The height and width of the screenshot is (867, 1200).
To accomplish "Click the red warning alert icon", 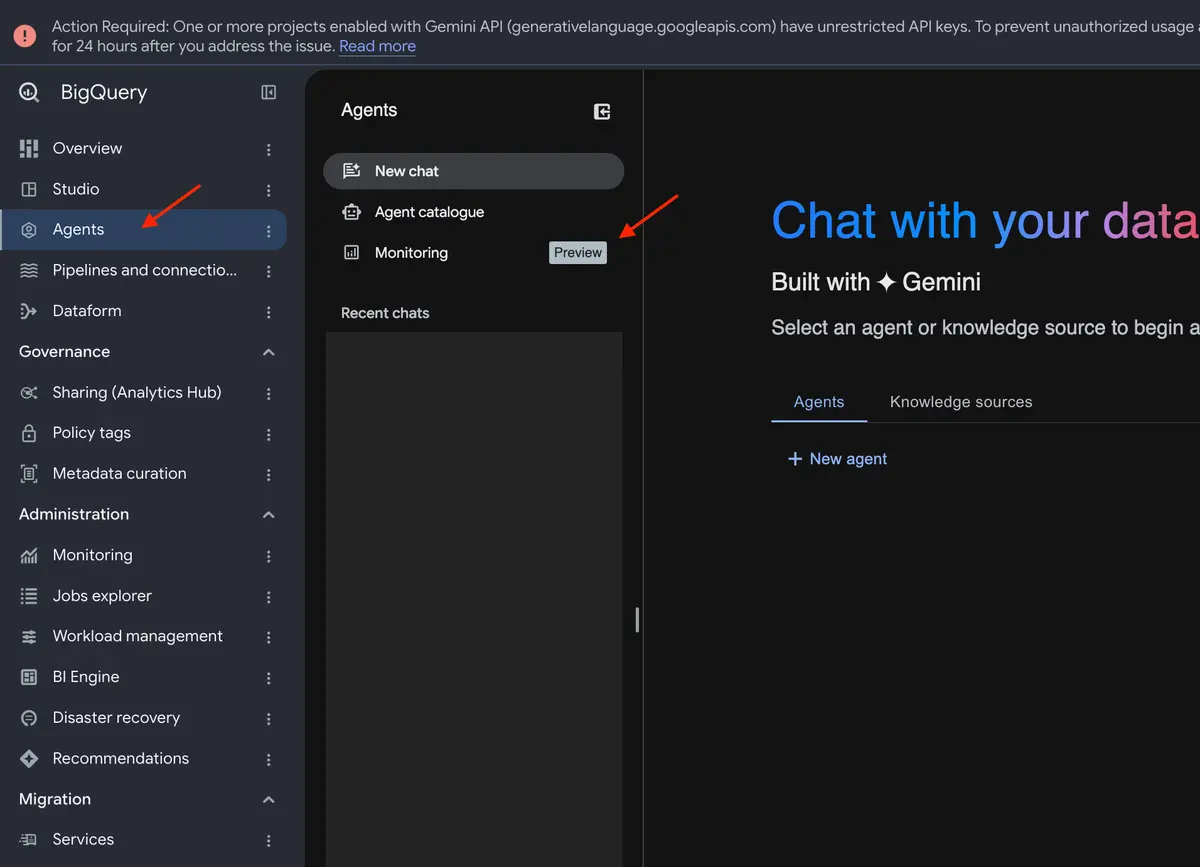I will tap(25, 35).
